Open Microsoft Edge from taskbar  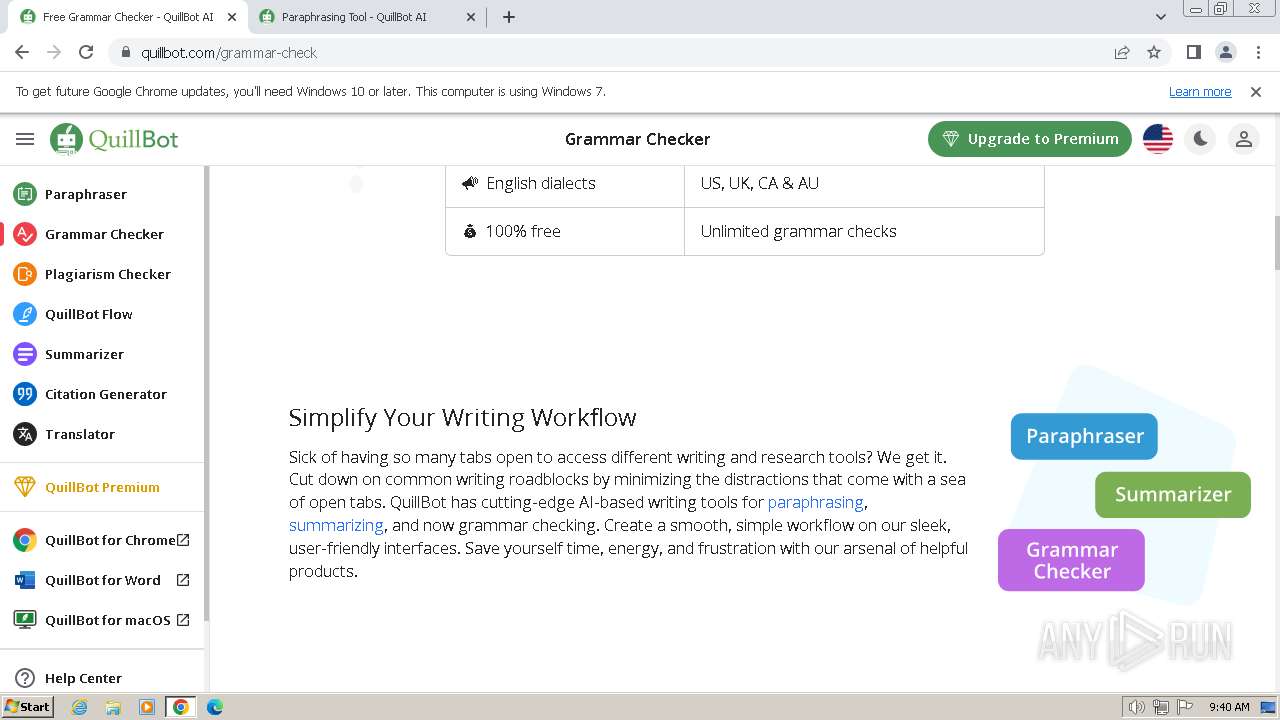tap(215, 707)
